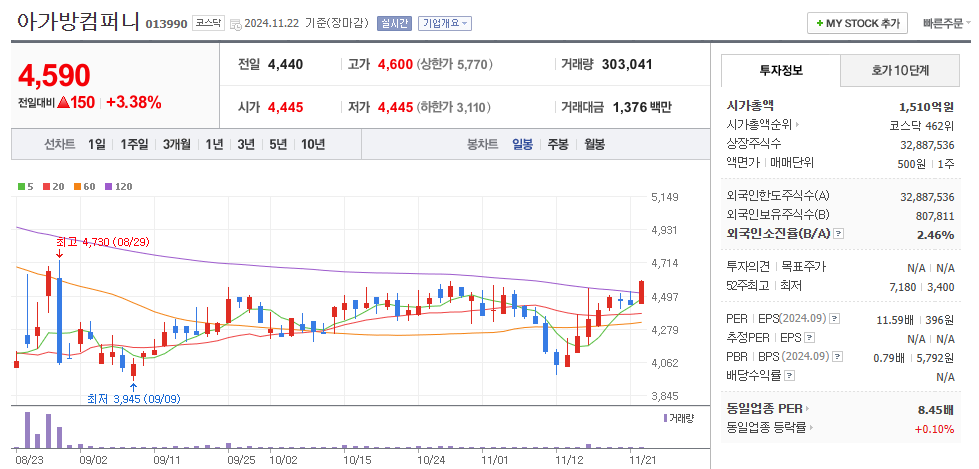Click the arrow next to 시가총액순위
Screen dimensions: 979x469
coord(797,125)
